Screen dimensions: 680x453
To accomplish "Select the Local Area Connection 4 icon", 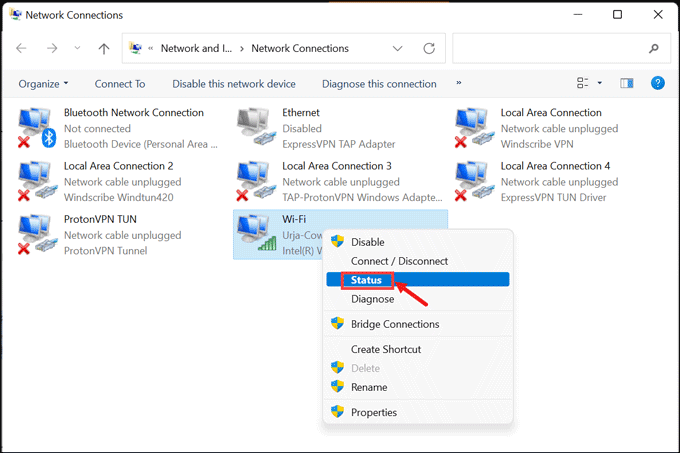I will [473, 181].
